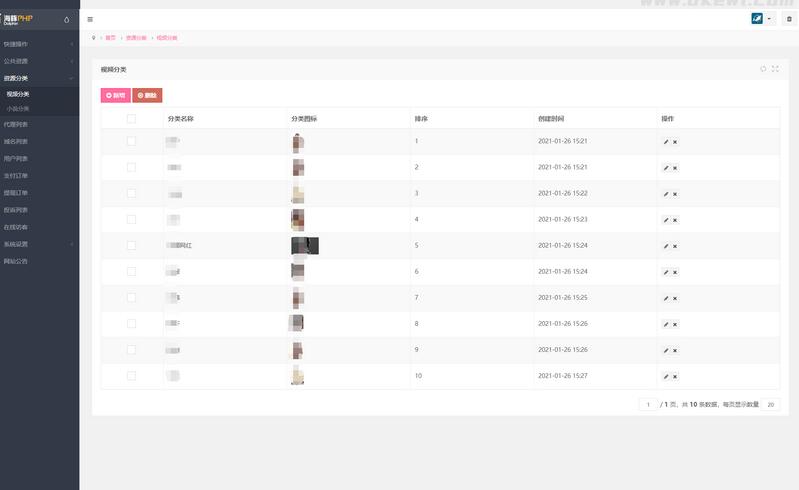This screenshot has width=799, height=490.
Task: Open the user avatar dropdown arrow
Action: (x=769, y=19)
